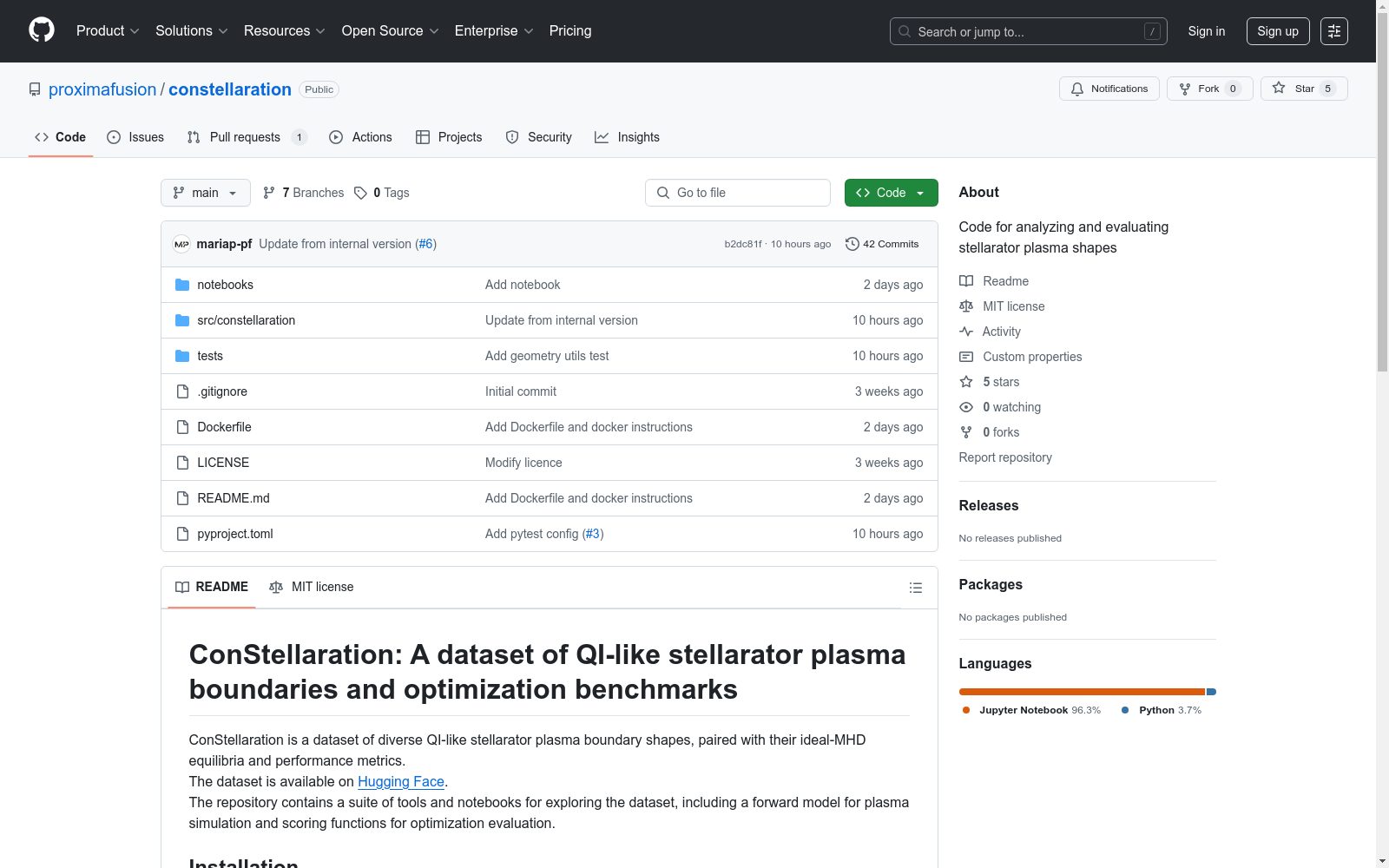This screenshot has height=868, width=1389.
Task: Open the proximafusion organization link
Action: [x=102, y=89]
